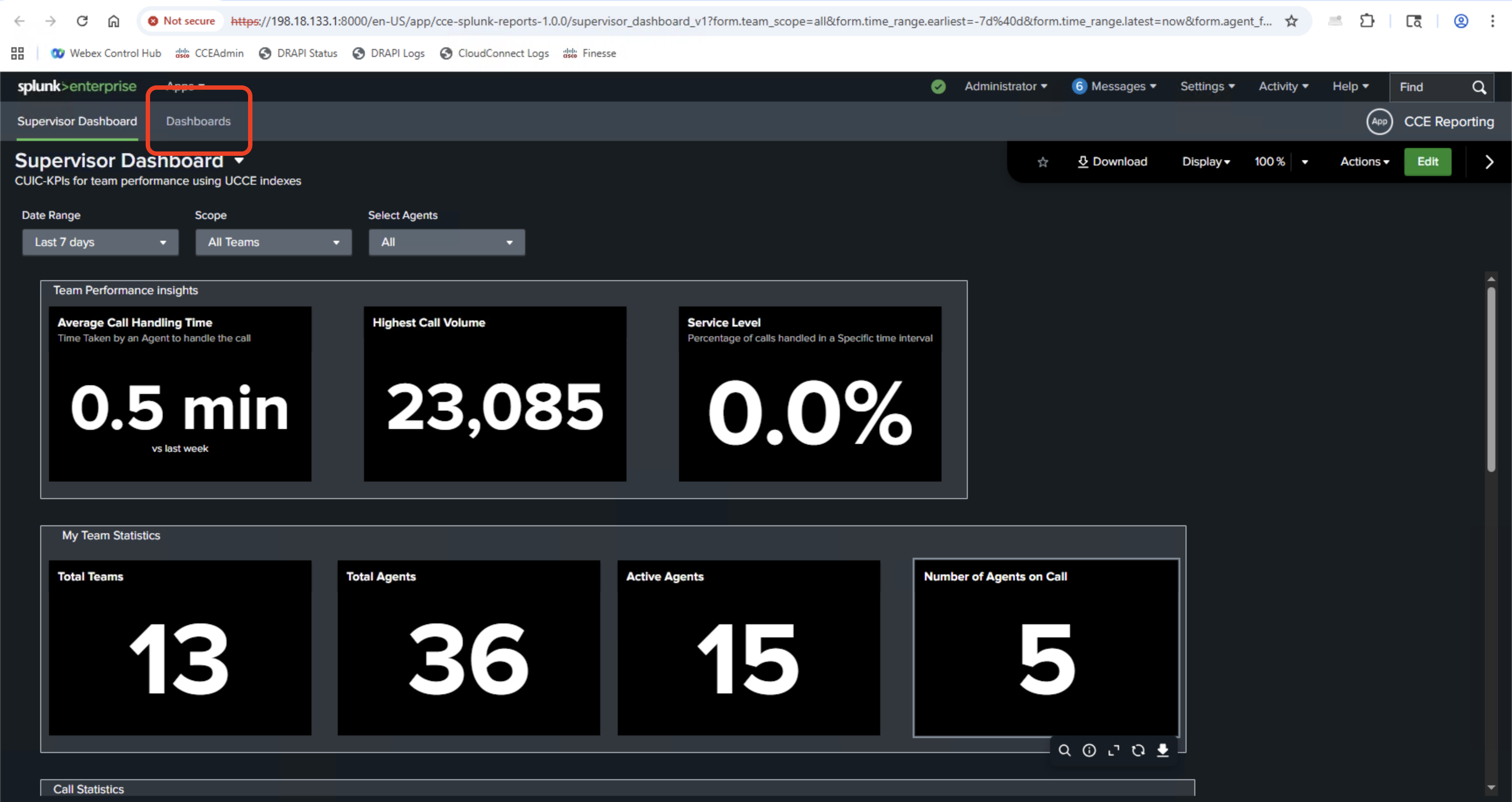Show panel info with the i icon

(x=1089, y=750)
